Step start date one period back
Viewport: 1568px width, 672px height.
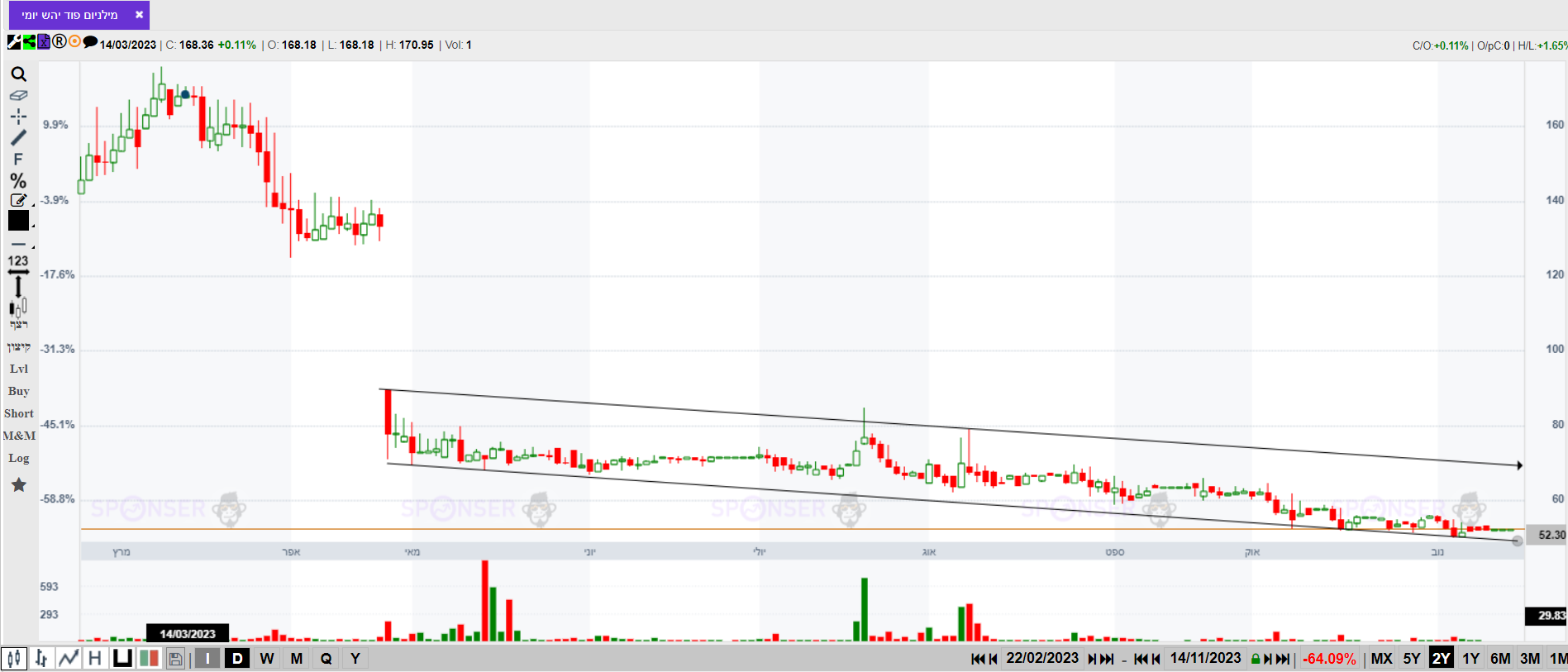click(x=994, y=659)
